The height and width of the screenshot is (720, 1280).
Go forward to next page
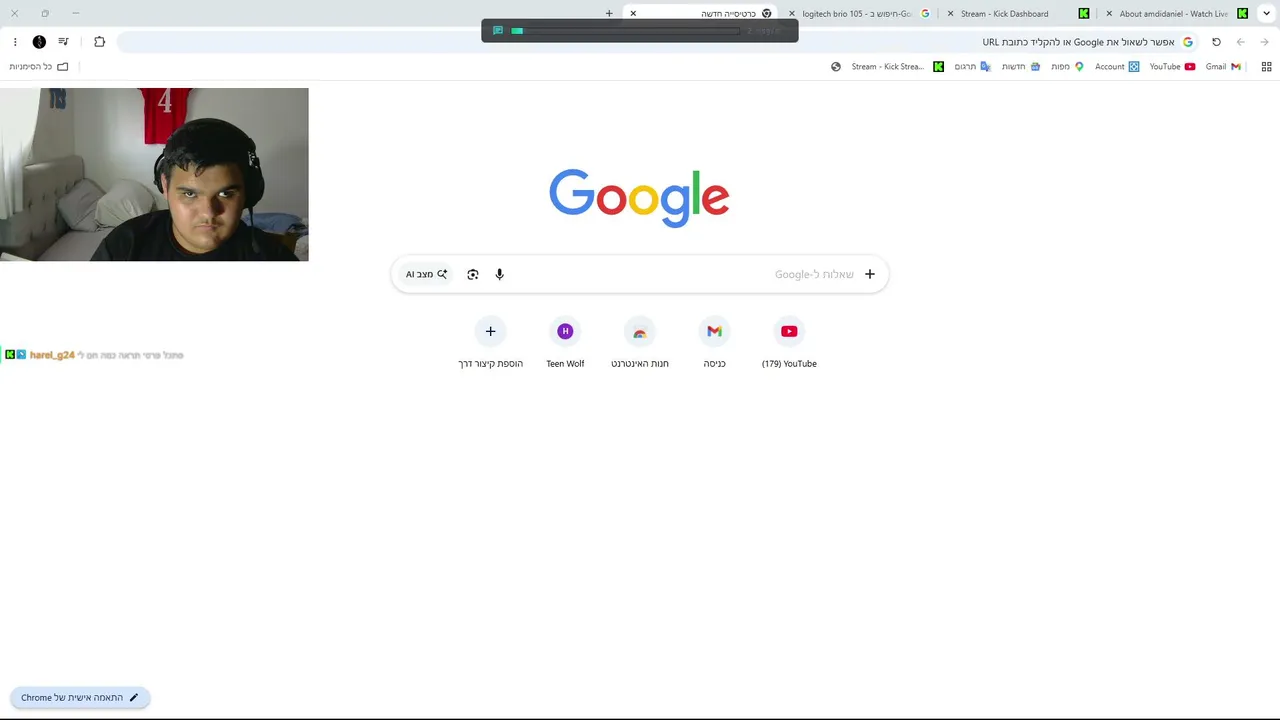1240,42
